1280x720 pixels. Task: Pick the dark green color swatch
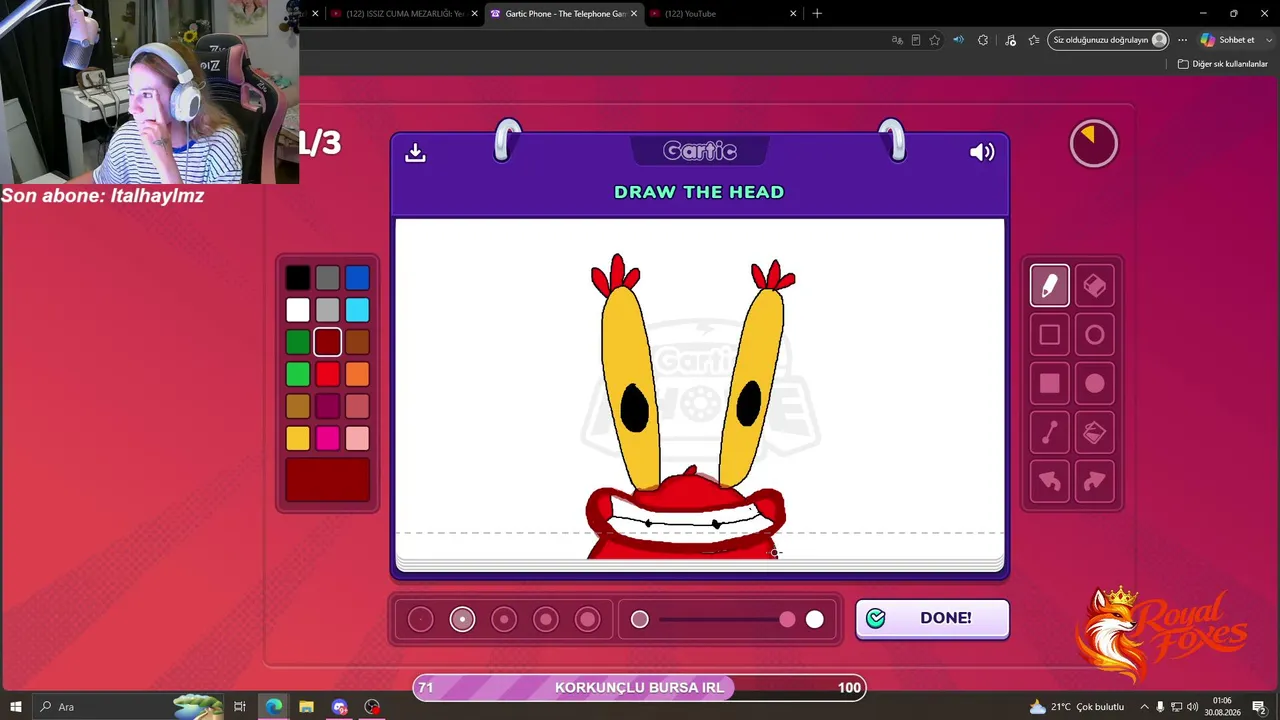coord(298,342)
